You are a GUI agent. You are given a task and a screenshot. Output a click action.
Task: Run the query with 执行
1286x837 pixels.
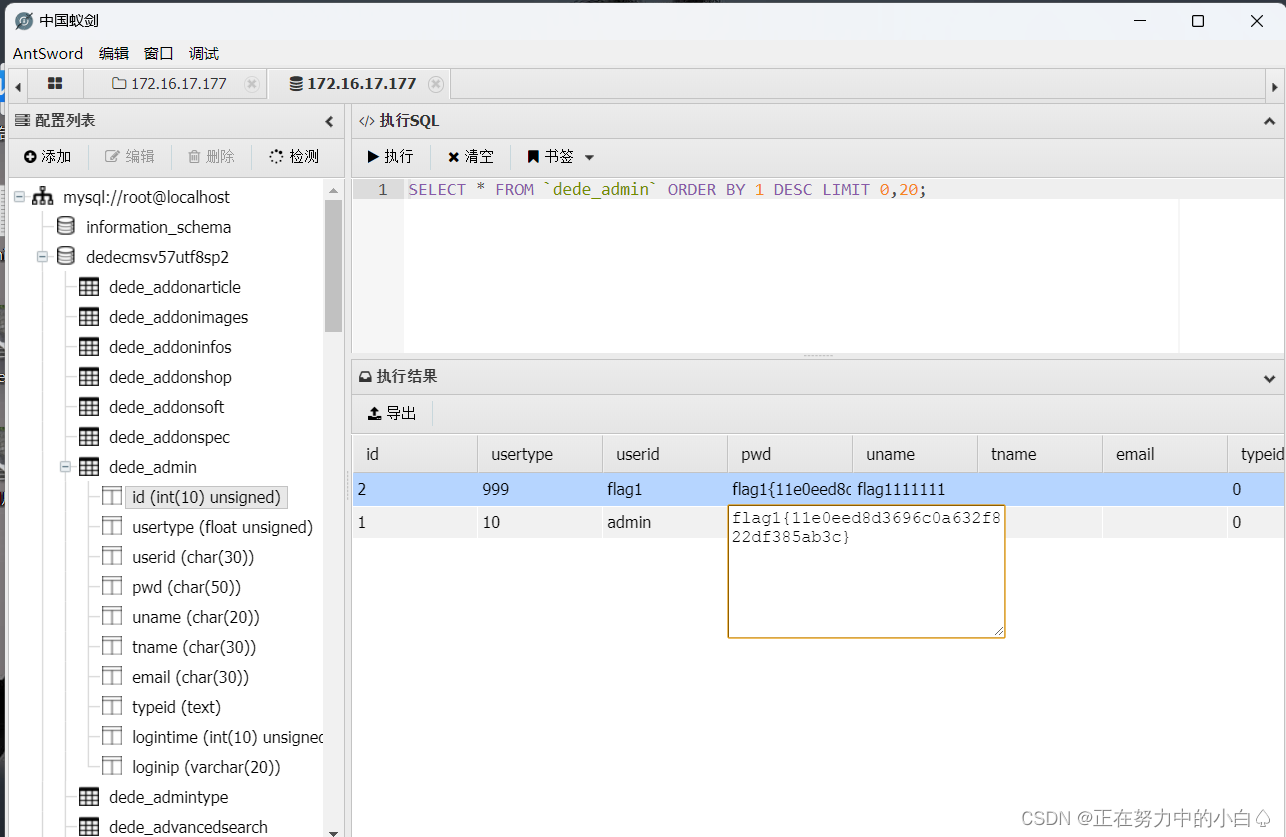pos(390,157)
